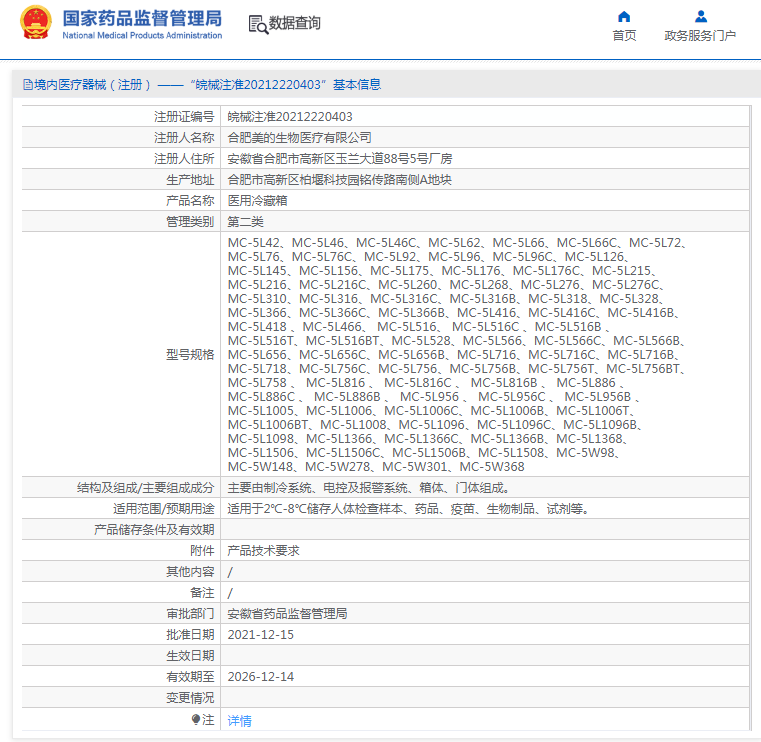Click 适用范围/预期用途 row label
This screenshot has width=761, height=742.
pyautogui.click(x=164, y=509)
